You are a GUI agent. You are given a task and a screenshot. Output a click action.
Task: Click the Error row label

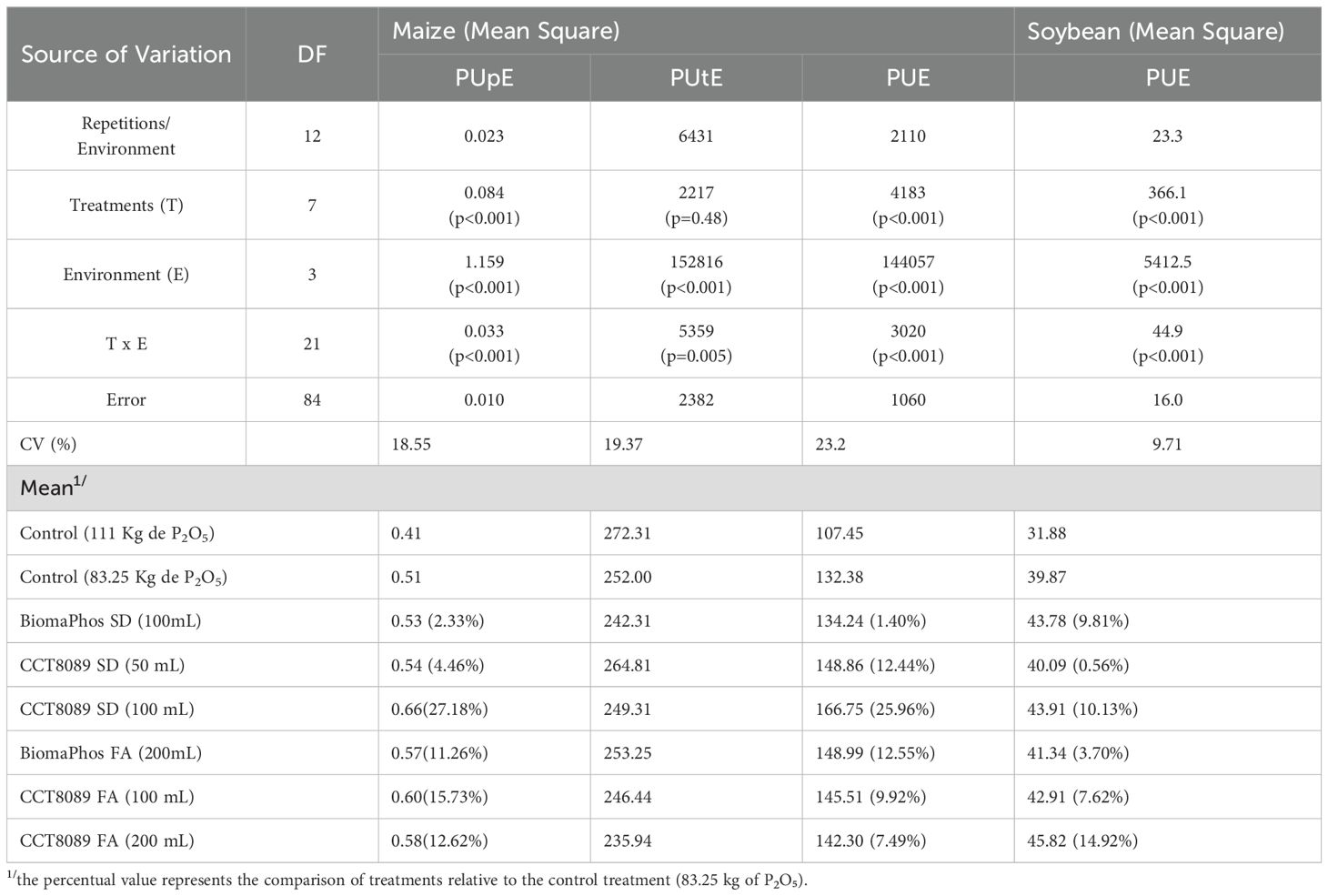126,399
